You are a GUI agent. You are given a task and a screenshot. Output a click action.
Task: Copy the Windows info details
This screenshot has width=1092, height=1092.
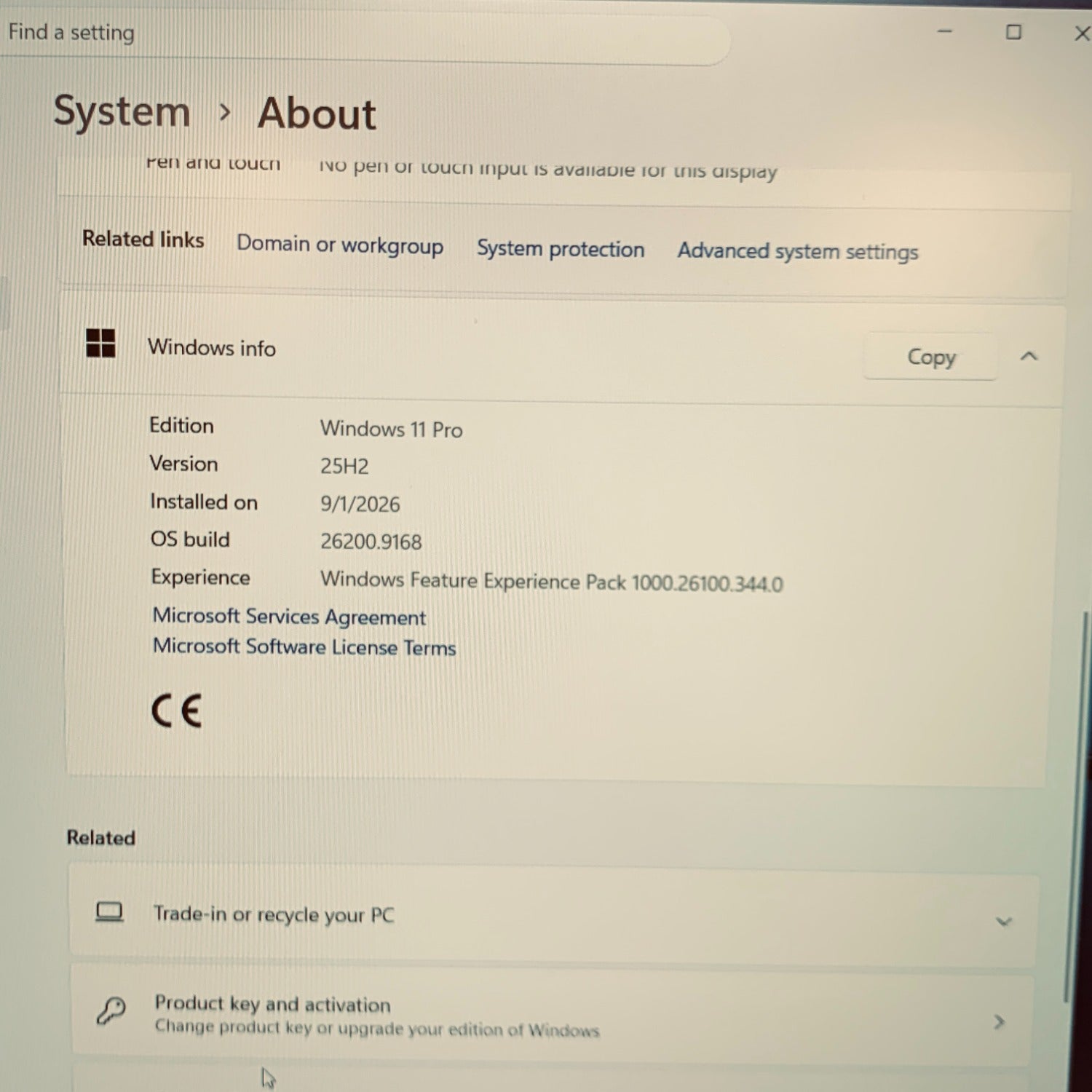pos(930,357)
